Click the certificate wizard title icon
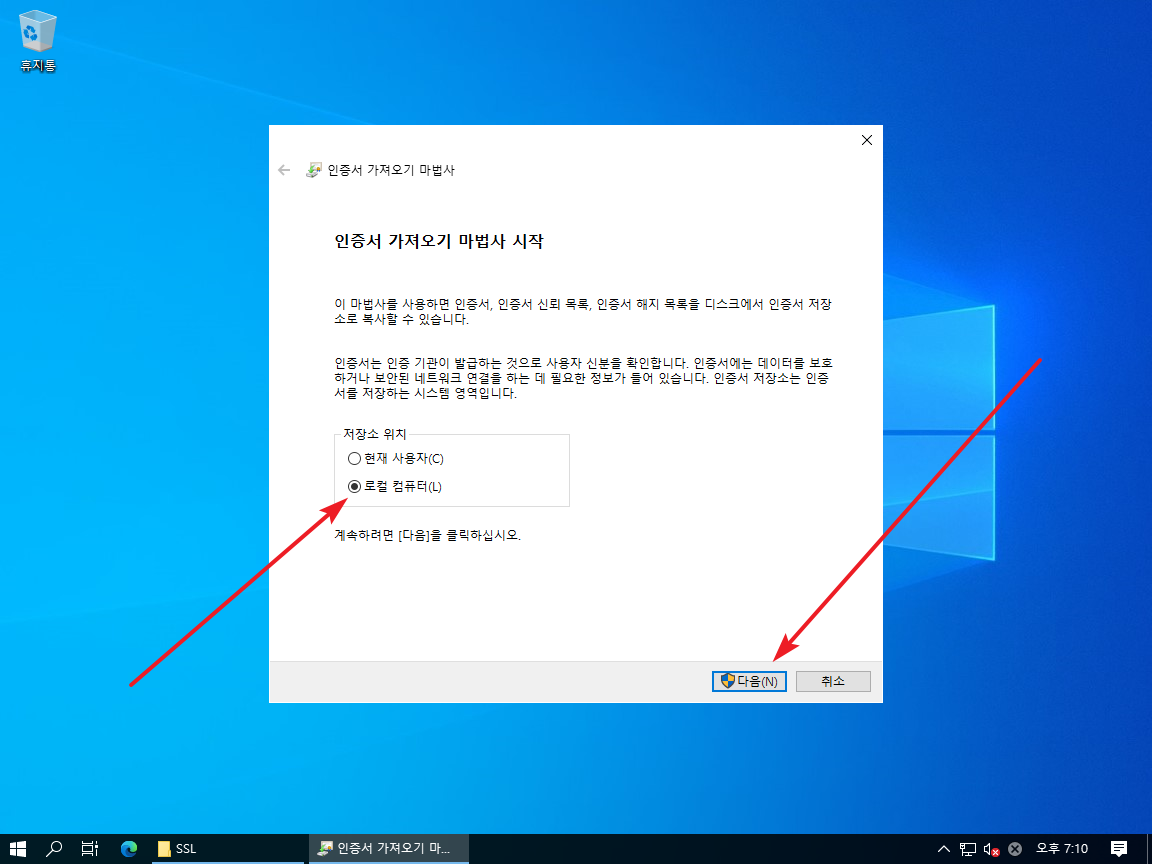 (x=314, y=170)
